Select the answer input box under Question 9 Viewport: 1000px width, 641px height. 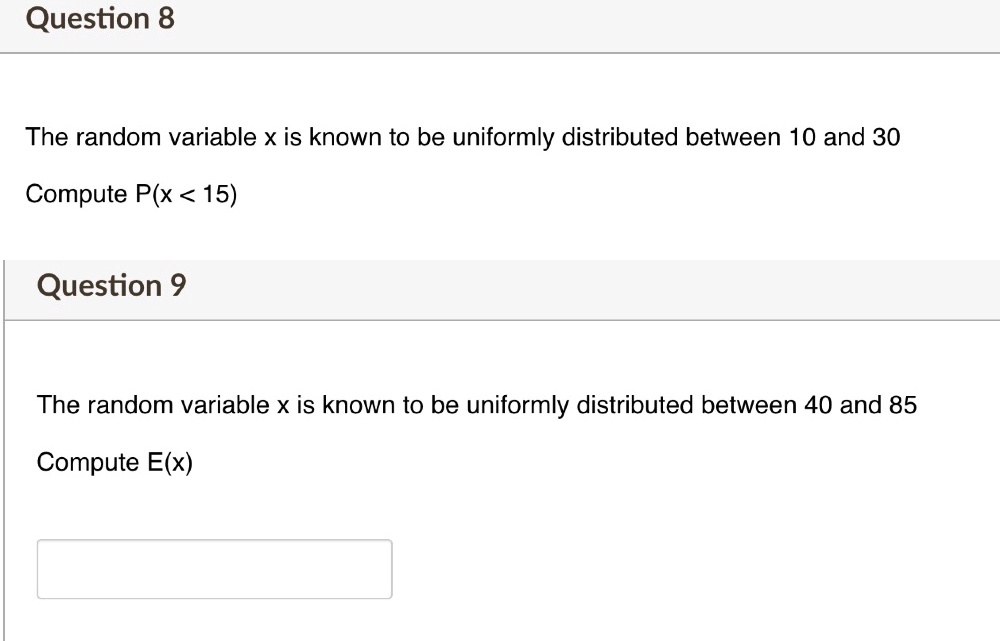click(x=214, y=568)
